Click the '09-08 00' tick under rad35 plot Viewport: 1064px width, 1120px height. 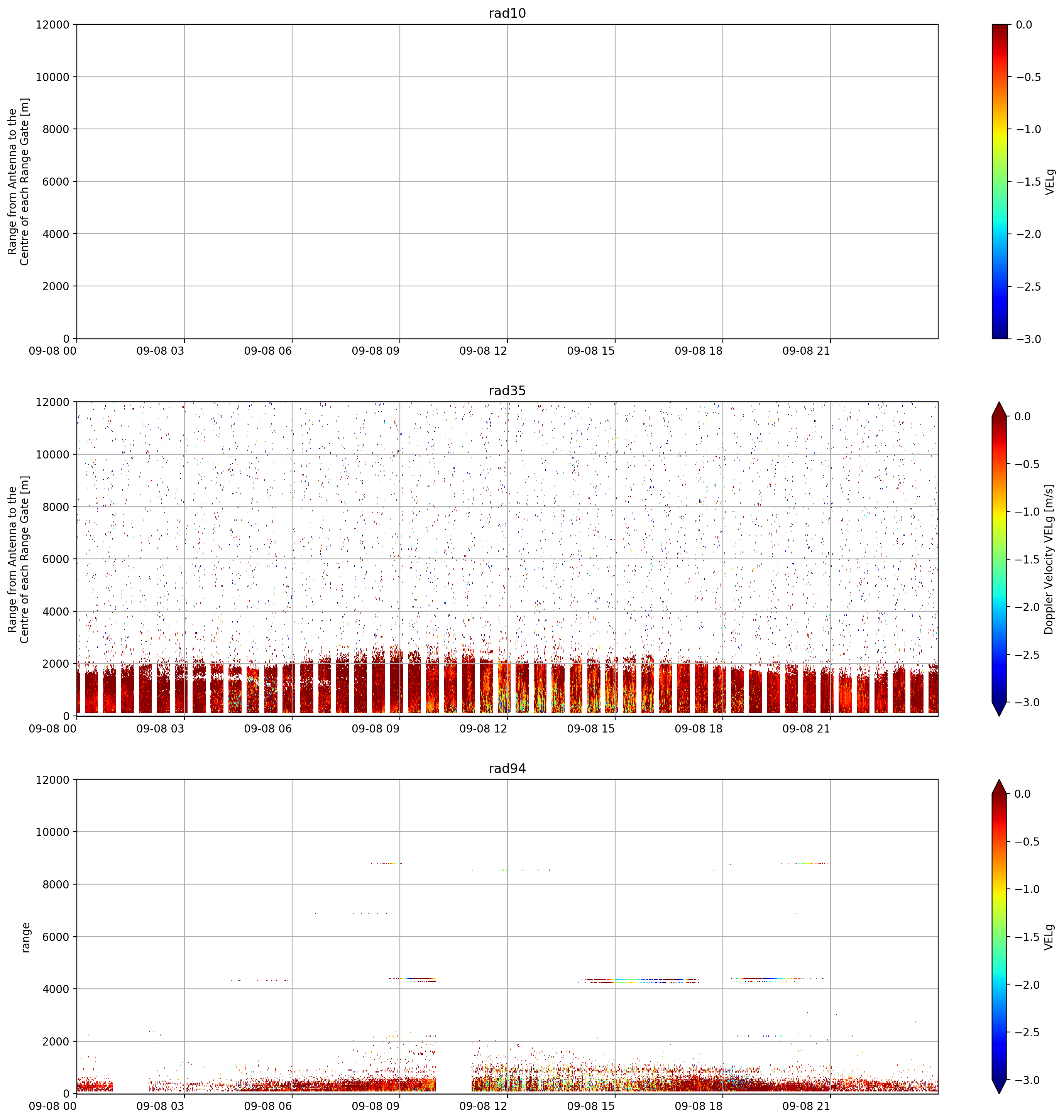(x=53, y=729)
